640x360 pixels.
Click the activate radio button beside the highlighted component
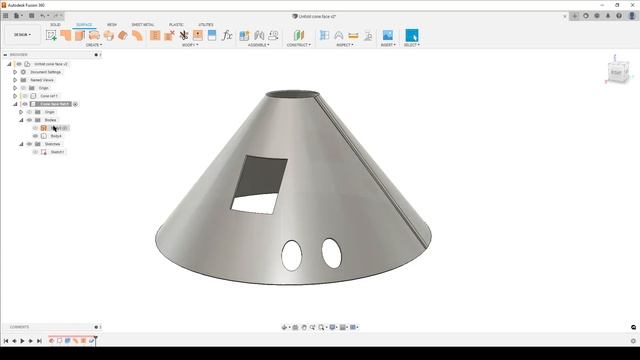click(x=76, y=104)
